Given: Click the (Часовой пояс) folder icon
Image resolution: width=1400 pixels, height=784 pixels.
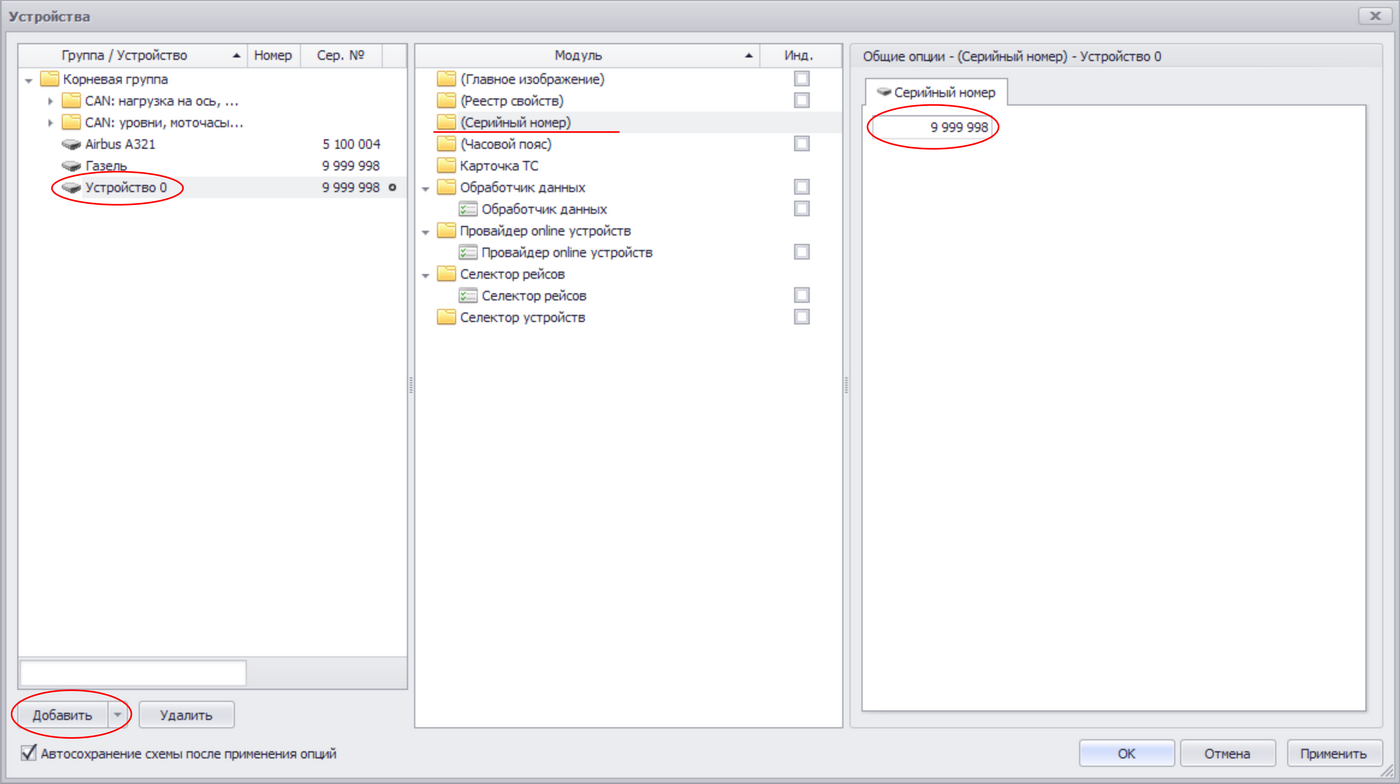Looking at the screenshot, I should click(447, 144).
